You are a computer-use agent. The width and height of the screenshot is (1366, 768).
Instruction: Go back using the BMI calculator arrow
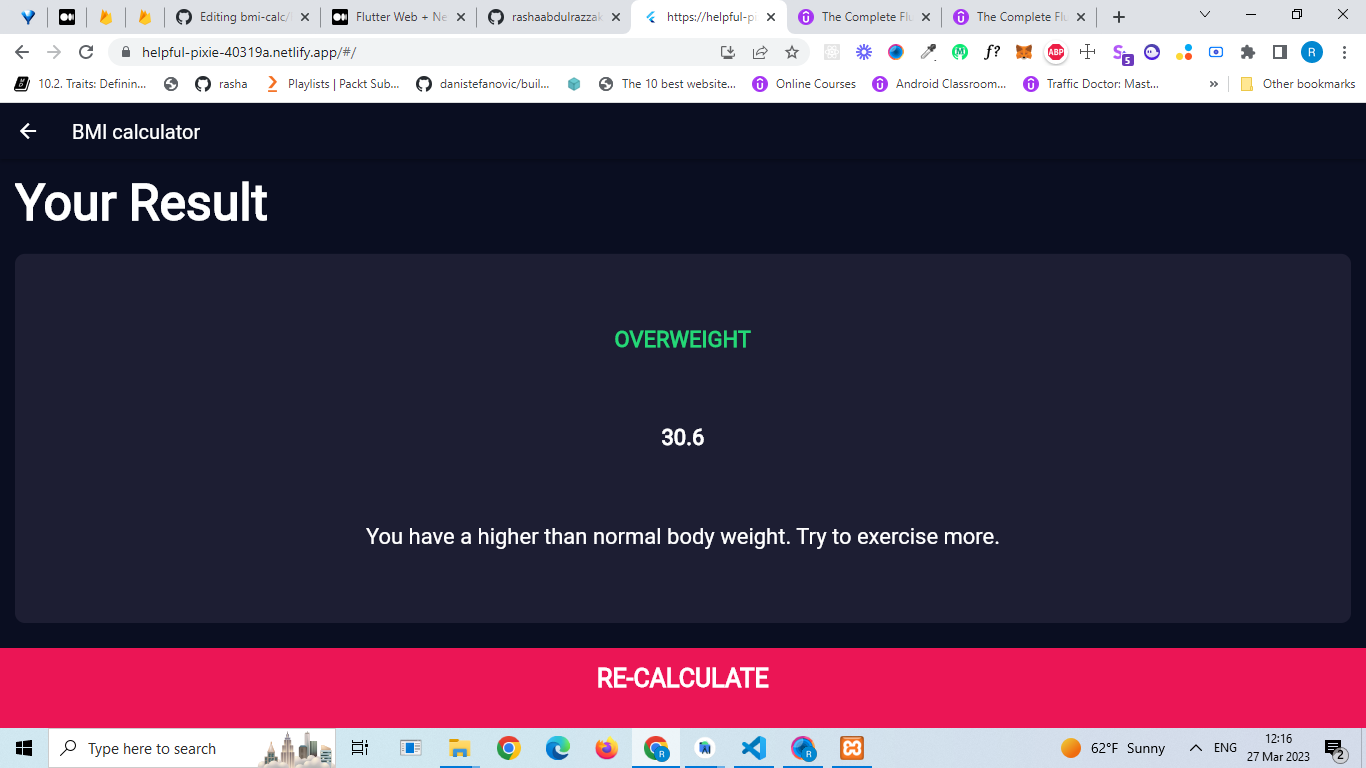click(x=28, y=131)
